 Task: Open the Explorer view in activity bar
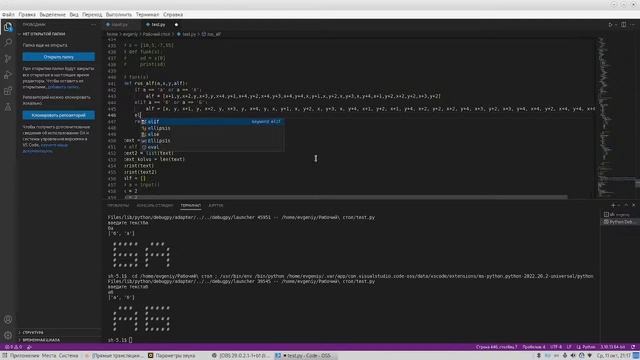click(x=8, y=27)
